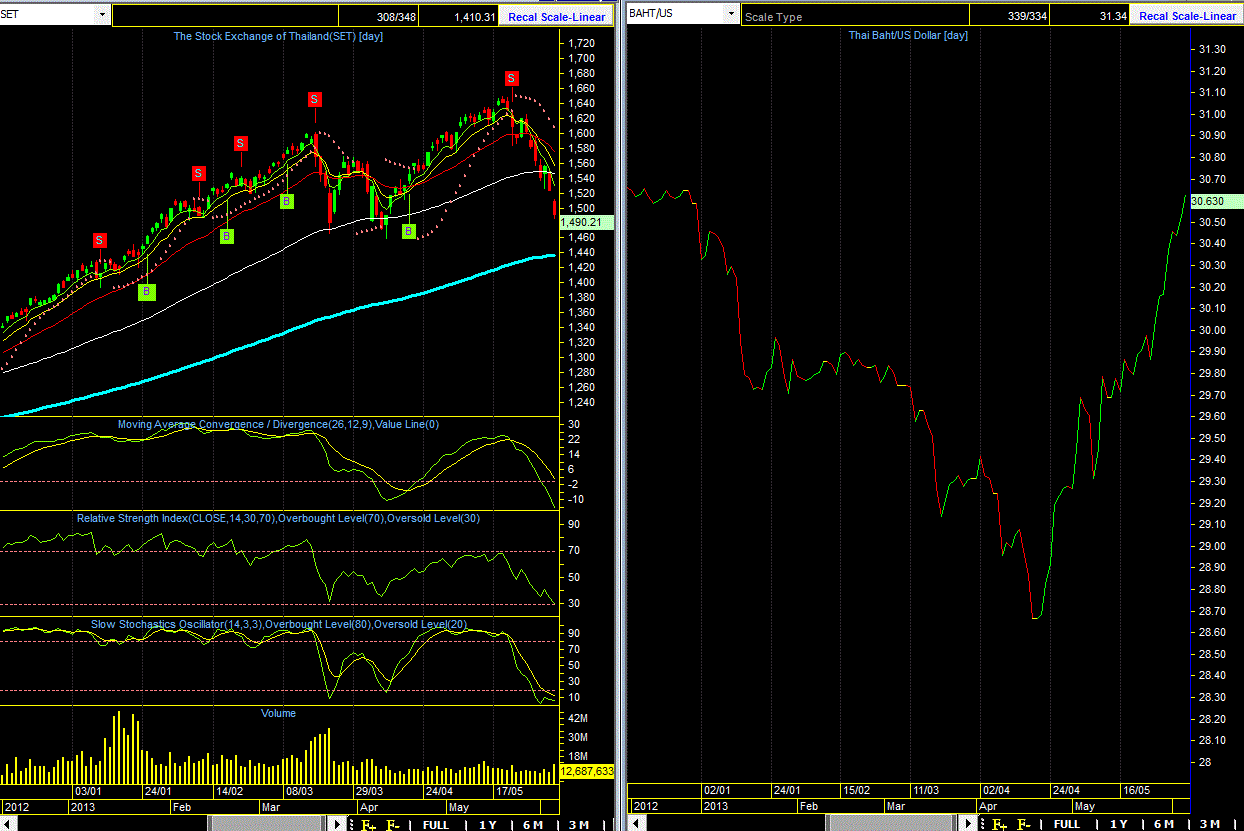
Task: Click 02/04 date label on BAHT/US chart
Action: pos(996,790)
